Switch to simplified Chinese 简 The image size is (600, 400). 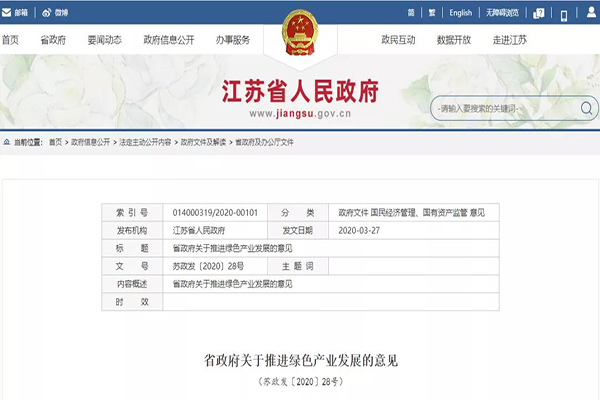(x=411, y=13)
